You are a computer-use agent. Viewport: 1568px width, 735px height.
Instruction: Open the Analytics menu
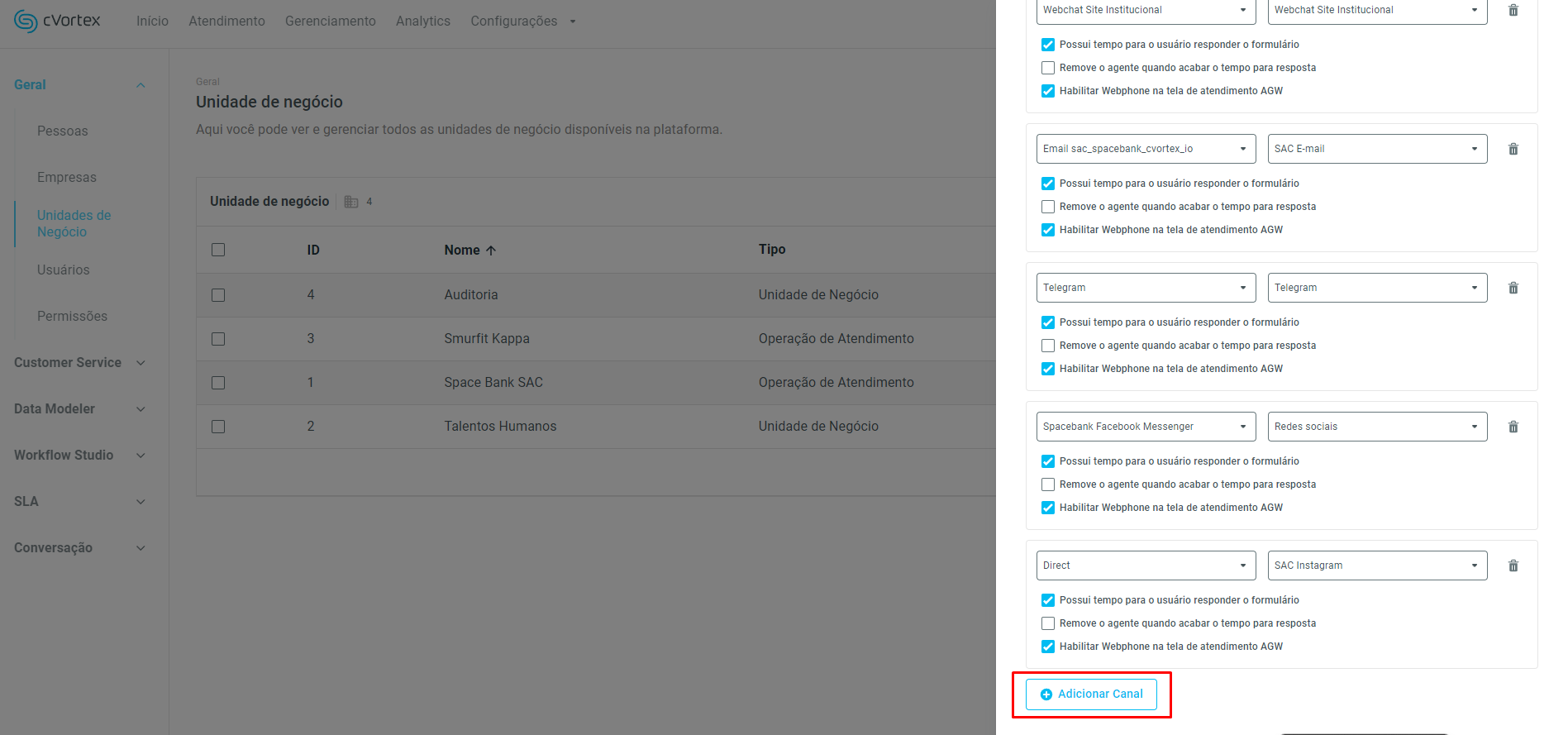(422, 21)
